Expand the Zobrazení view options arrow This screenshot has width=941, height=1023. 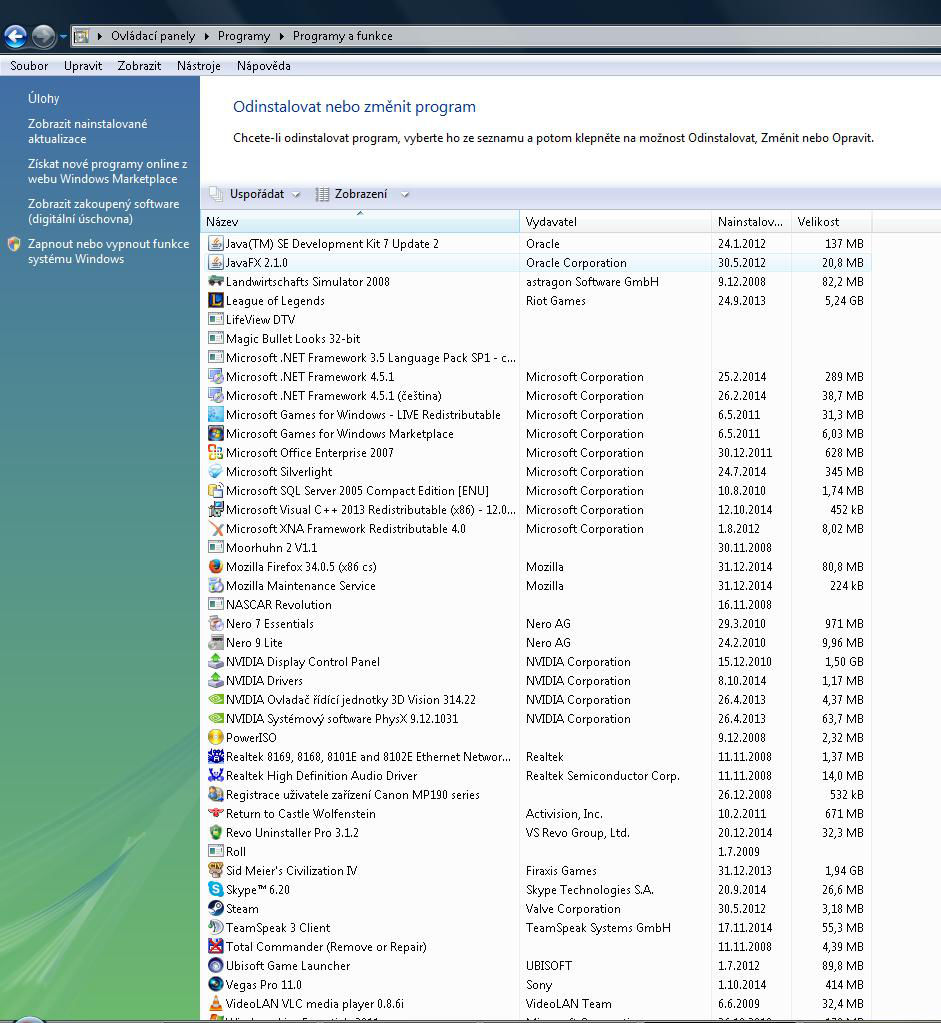tap(405, 195)
